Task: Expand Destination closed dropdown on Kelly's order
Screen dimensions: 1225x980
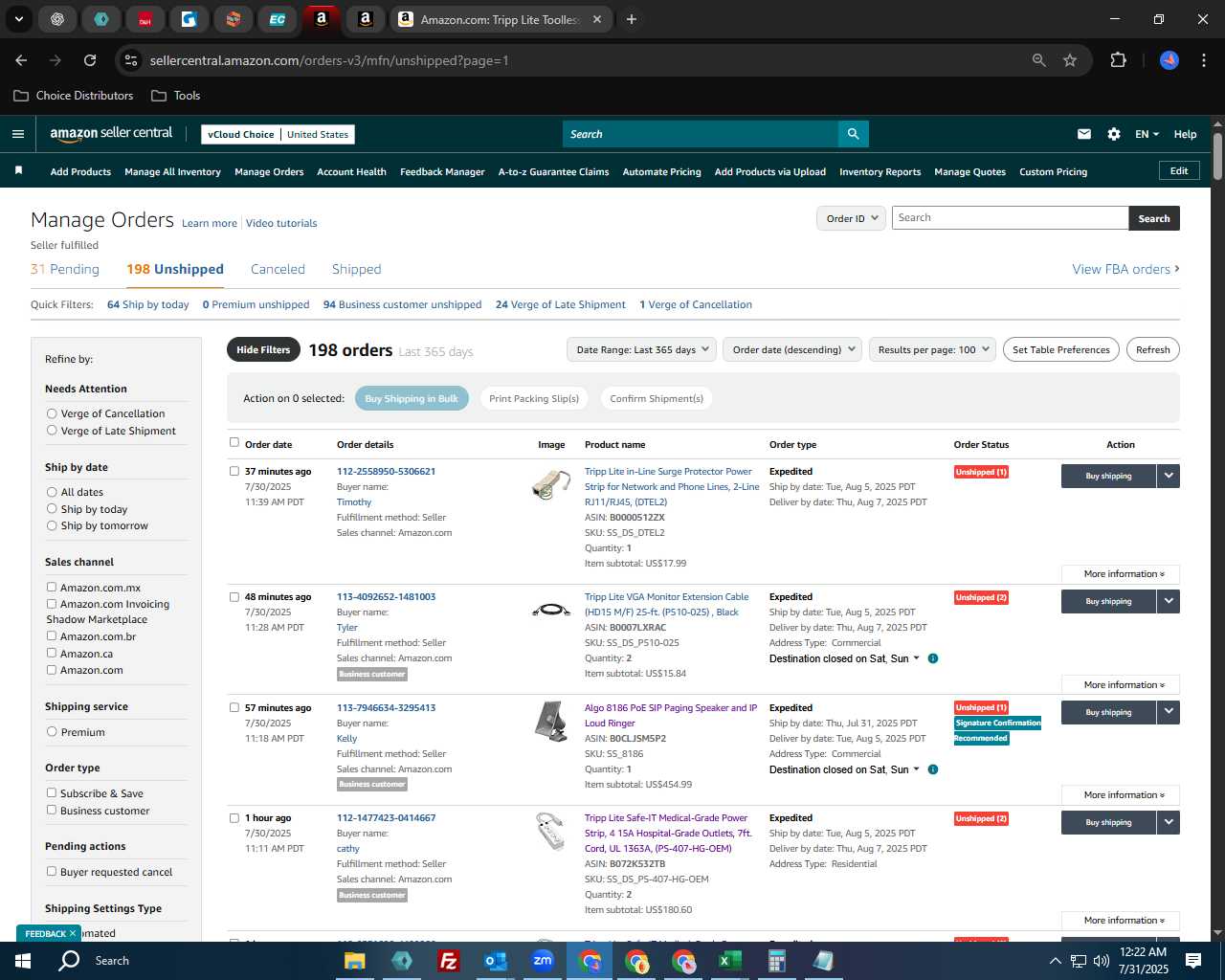Action: 916,769
